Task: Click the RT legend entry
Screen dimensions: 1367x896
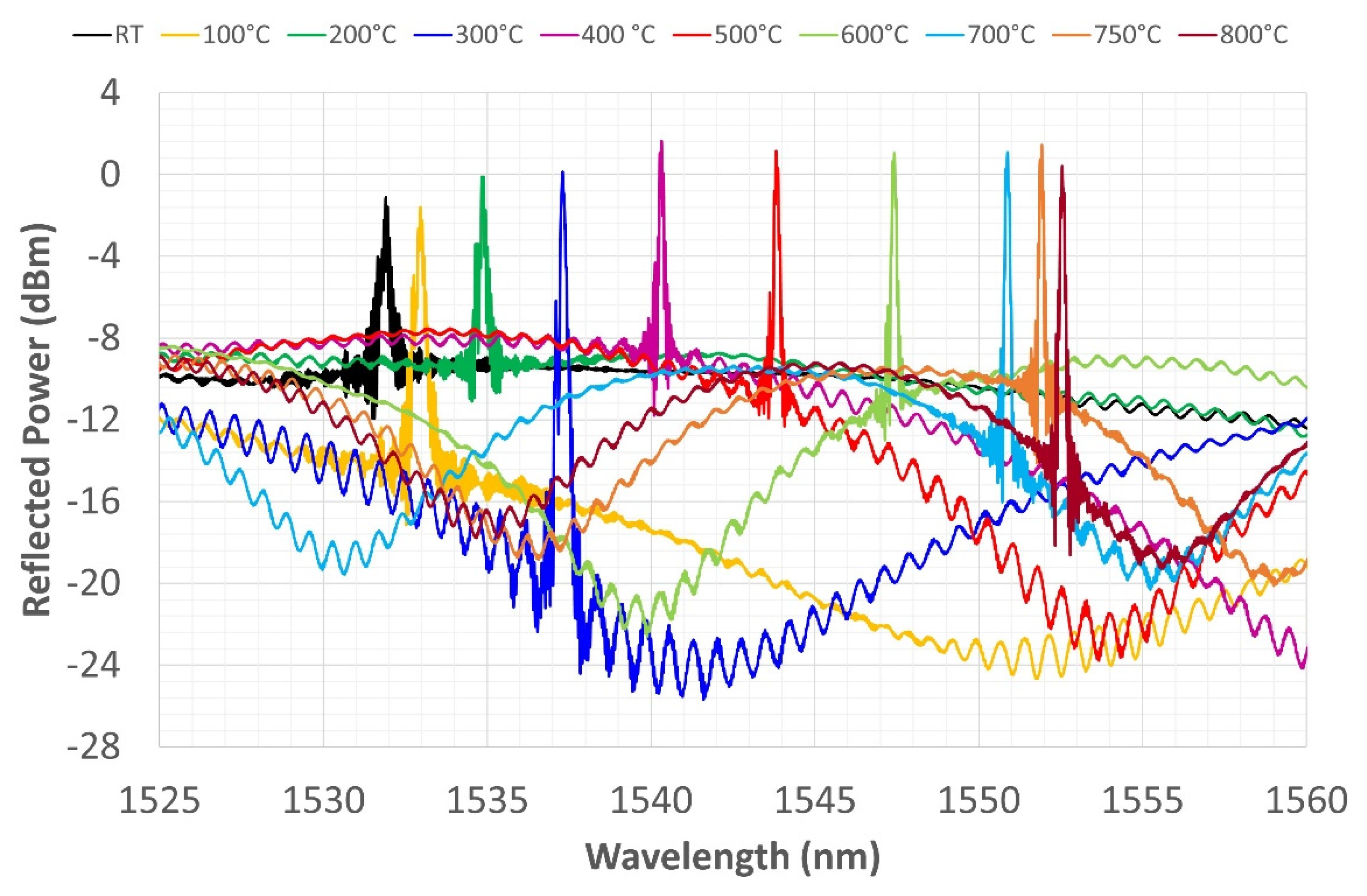Action: click(x=128, y=35)
